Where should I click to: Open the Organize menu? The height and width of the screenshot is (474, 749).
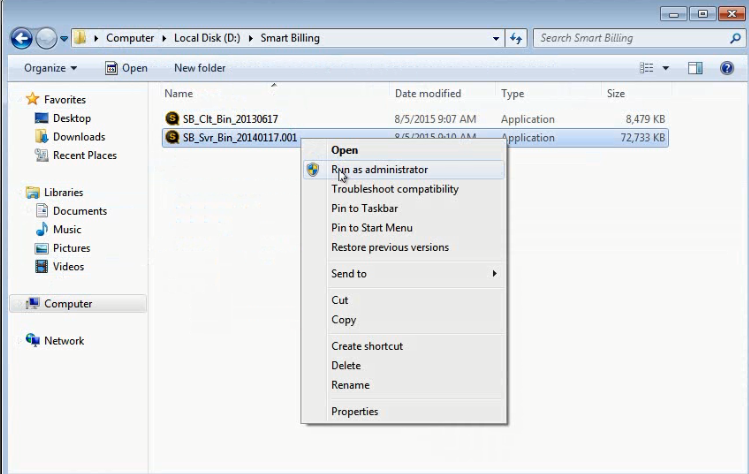(50, 68)
